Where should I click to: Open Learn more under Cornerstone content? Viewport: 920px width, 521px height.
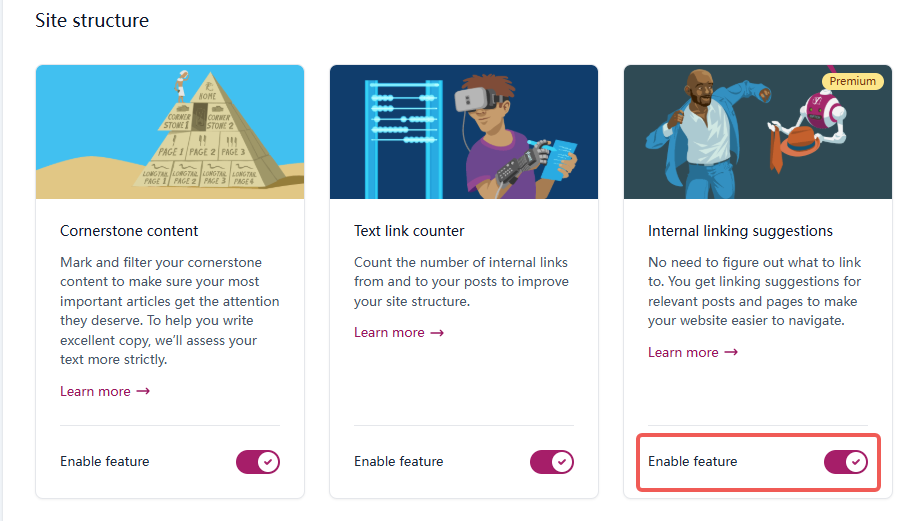pyautogui.click(x=95, y=391)
